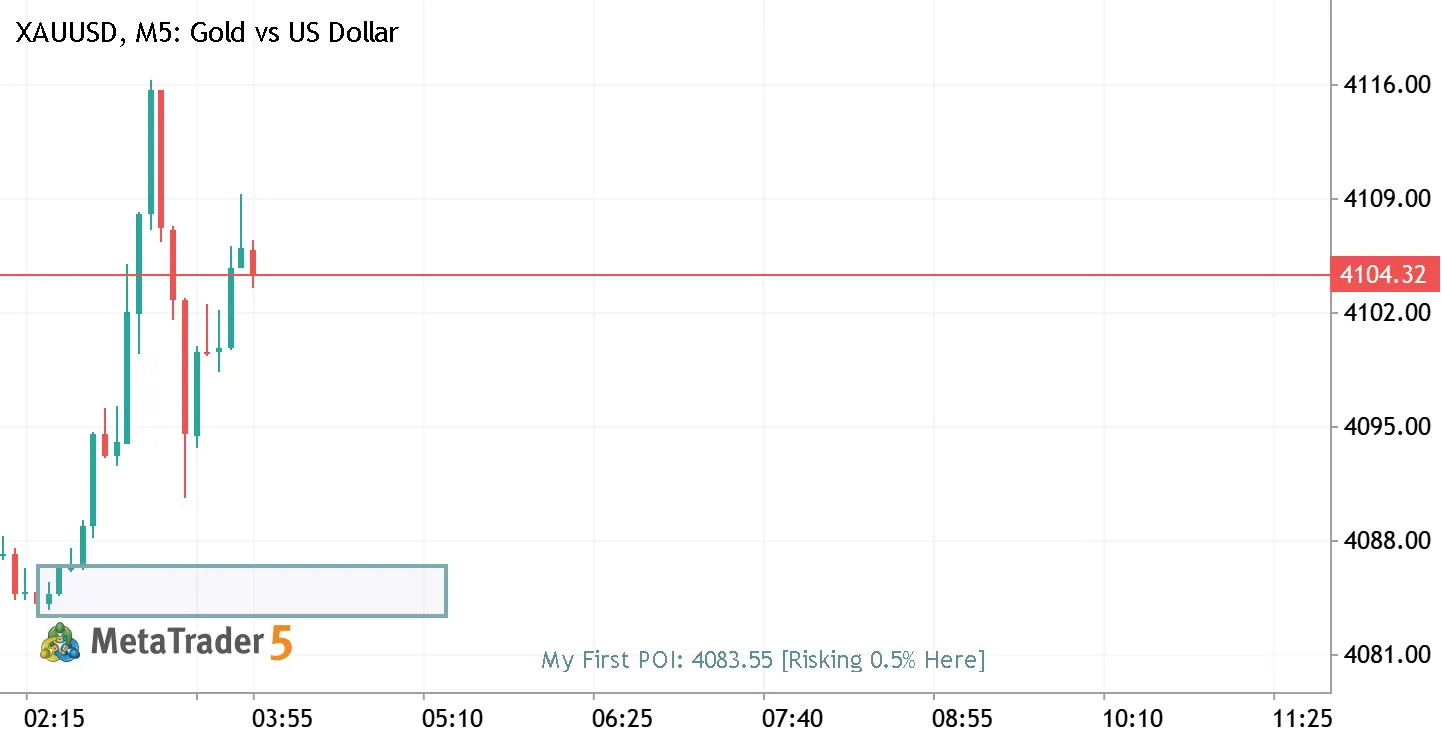Select the tallest green candle near 4116

151,152
